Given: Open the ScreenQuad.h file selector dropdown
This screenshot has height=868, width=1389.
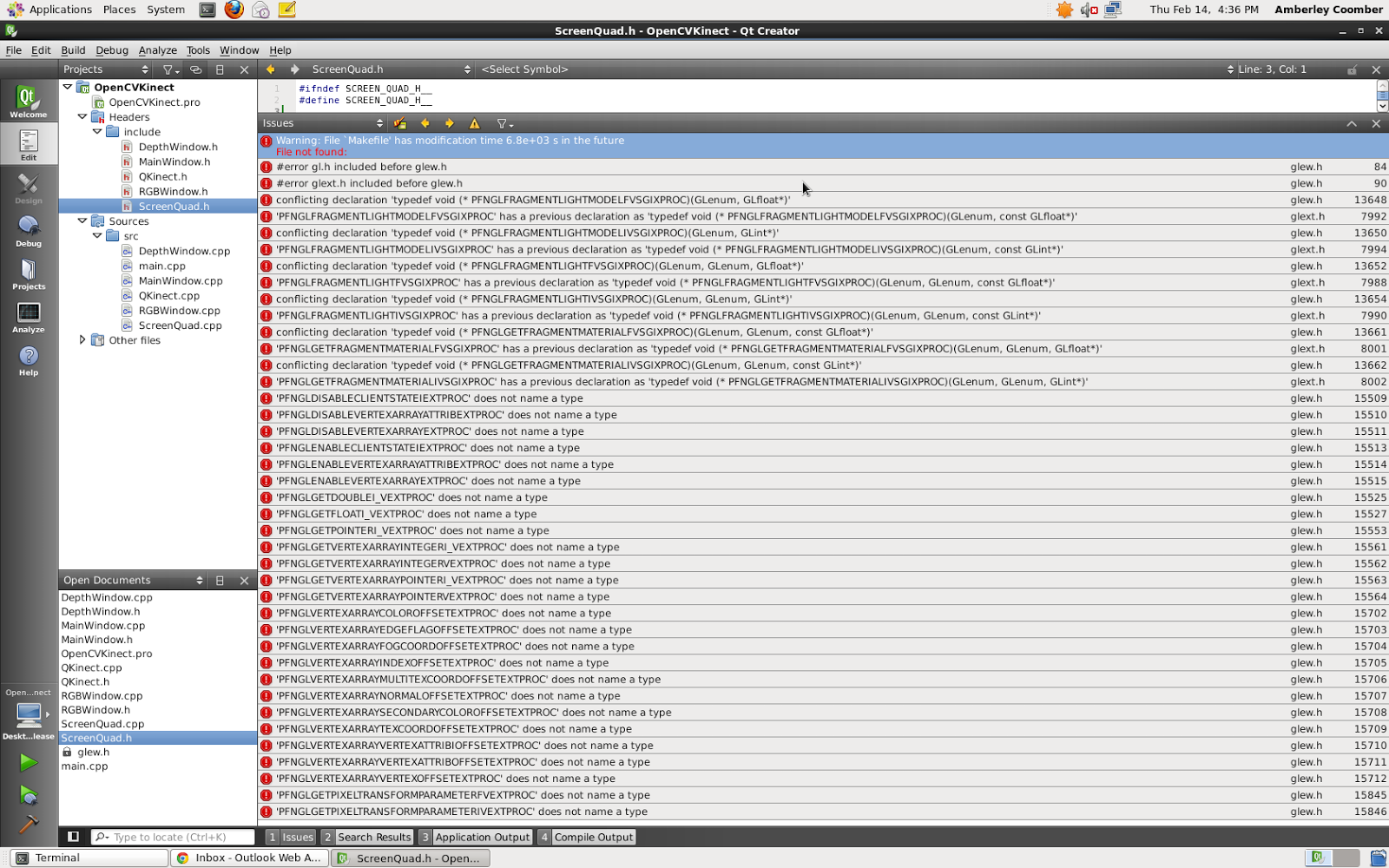Looking at the screenshot, I should (391, 69).
